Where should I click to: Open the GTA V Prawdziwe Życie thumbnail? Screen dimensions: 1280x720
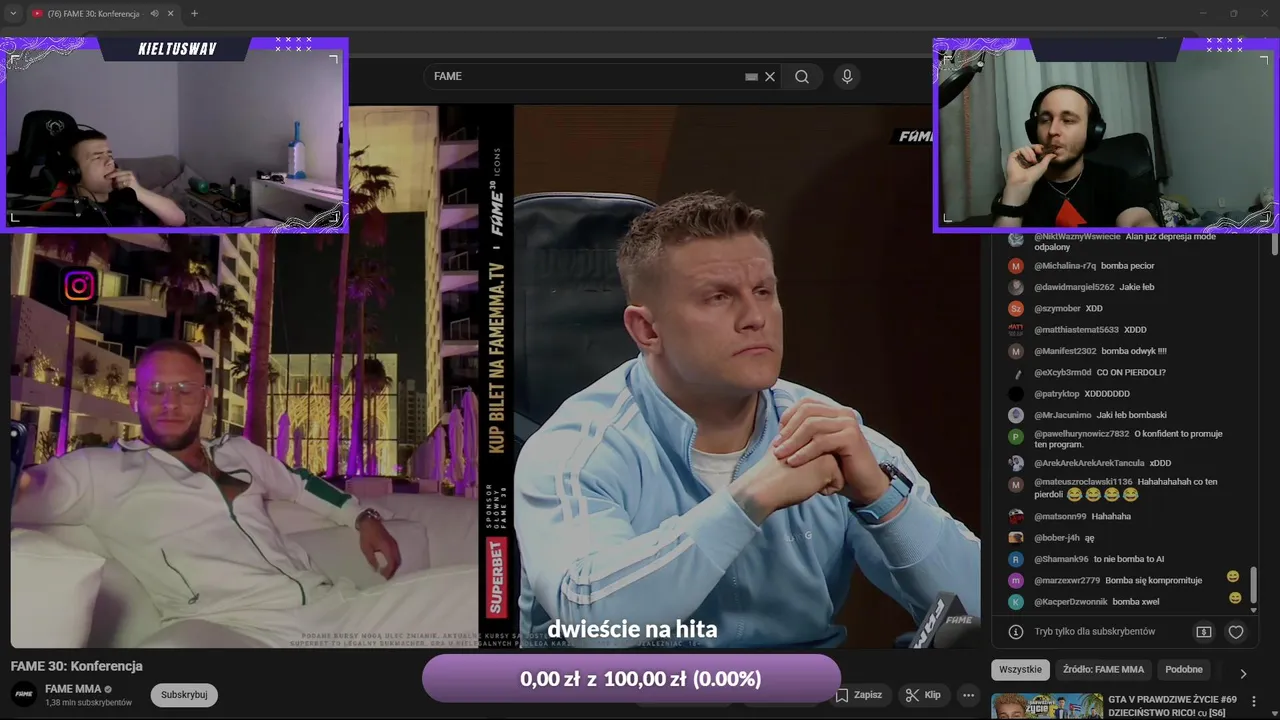tap(1047, 707)
